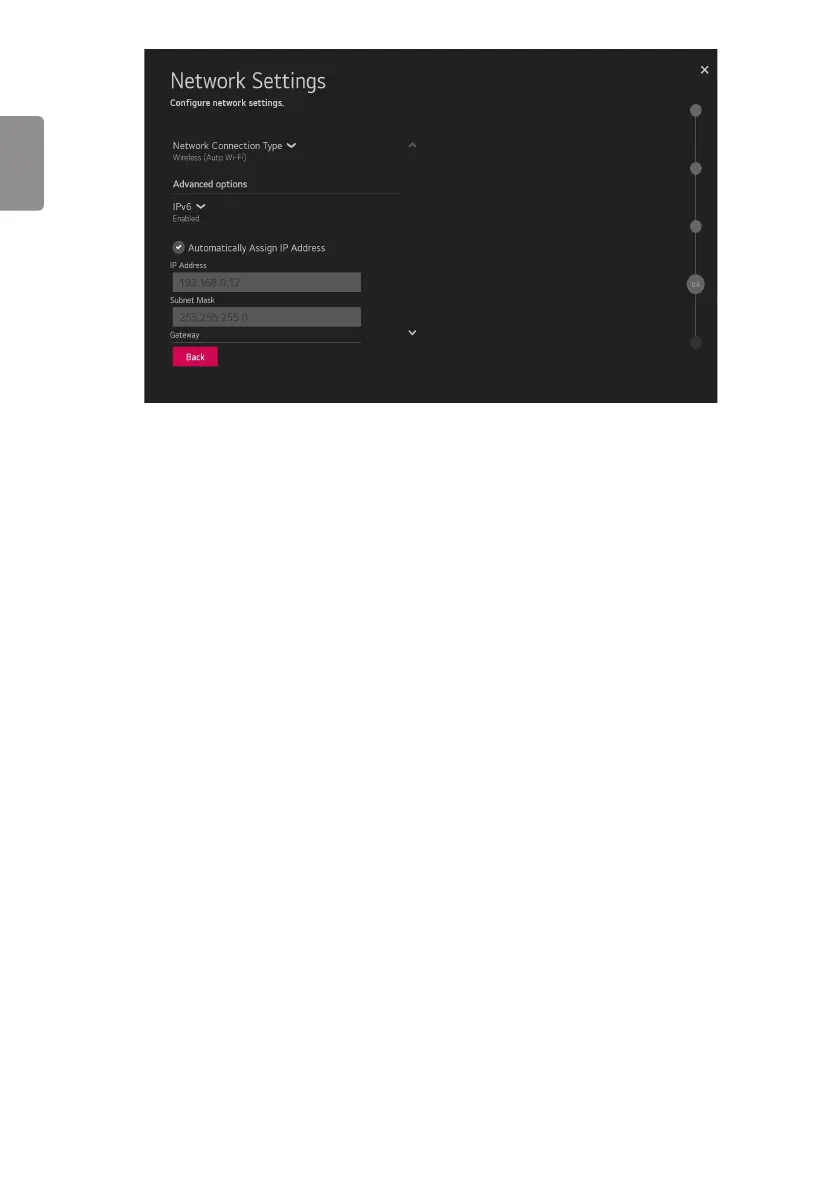Select the last dimmed step dot
This screenshot has height=1191, width=839.
pyautogui.click(x=695, y=343)
